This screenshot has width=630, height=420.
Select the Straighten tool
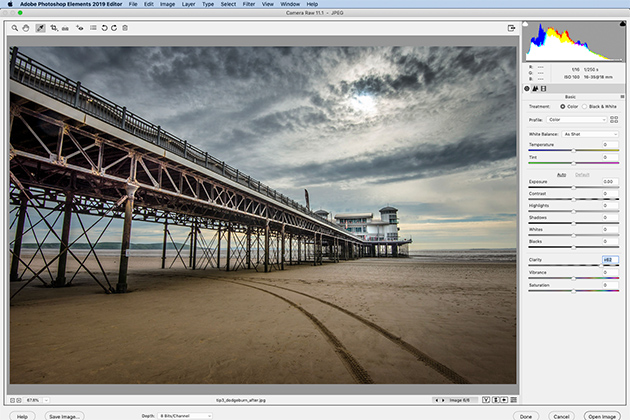pos(65,28)
